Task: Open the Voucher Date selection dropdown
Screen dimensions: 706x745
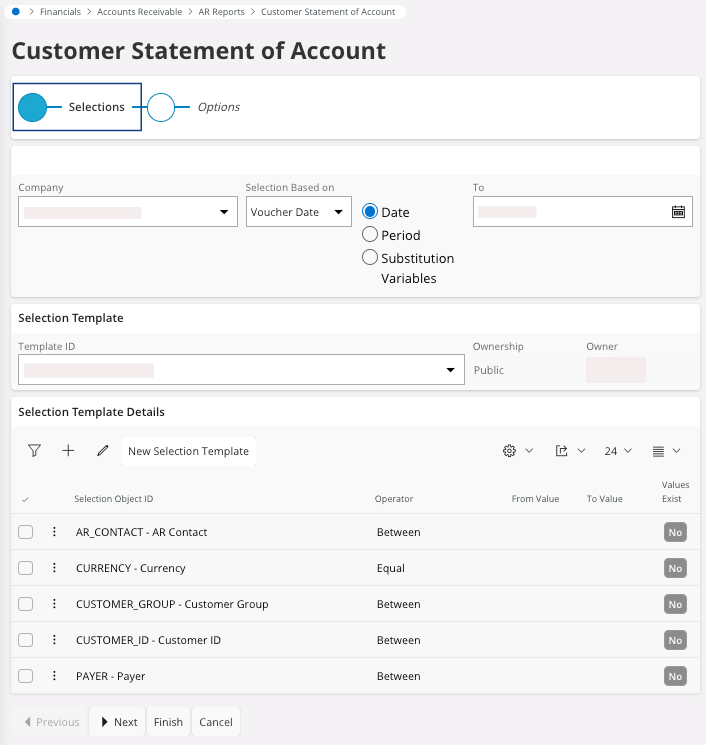Action: 298,212
